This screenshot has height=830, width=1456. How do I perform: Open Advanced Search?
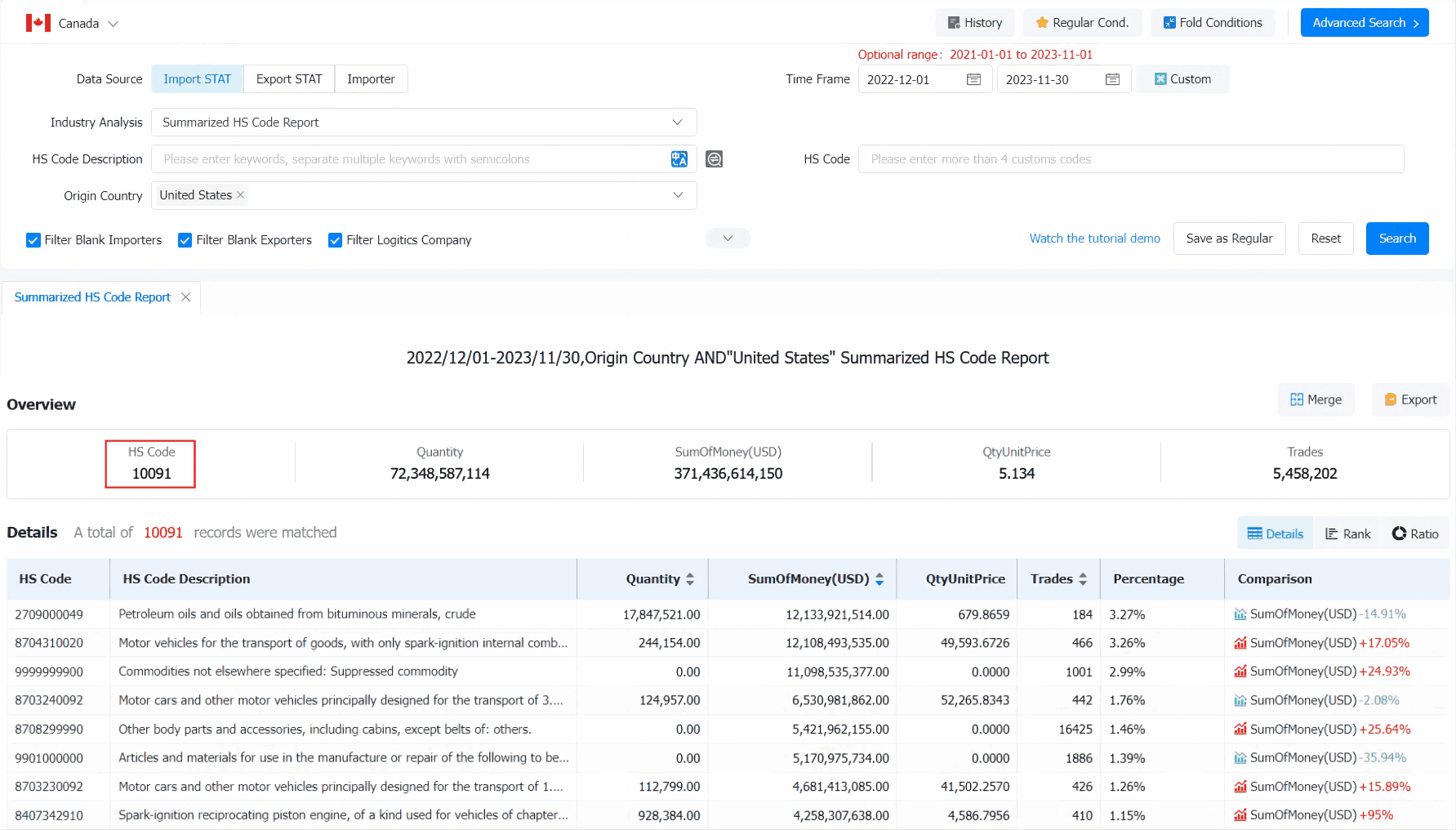(1365, 23)
